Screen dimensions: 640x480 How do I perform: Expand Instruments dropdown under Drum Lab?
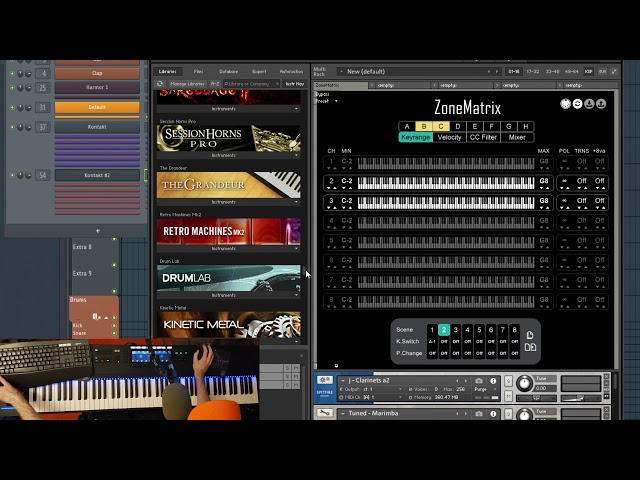point(296,295)
